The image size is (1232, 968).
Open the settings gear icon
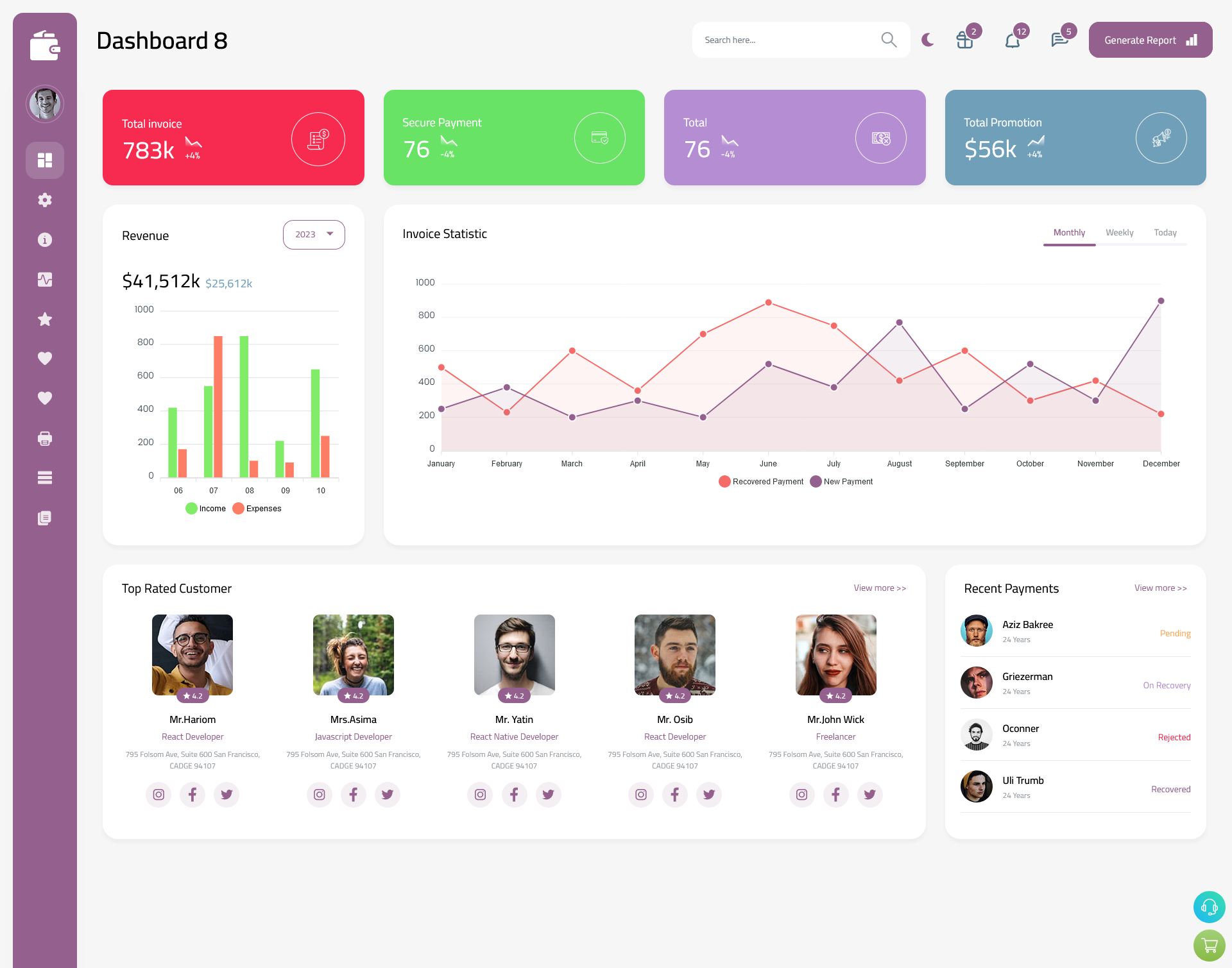45,199
